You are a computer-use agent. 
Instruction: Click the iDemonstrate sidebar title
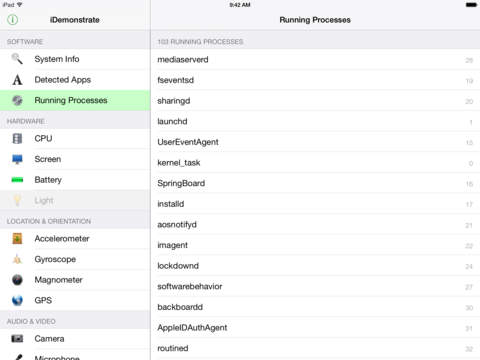click(75, 20)
